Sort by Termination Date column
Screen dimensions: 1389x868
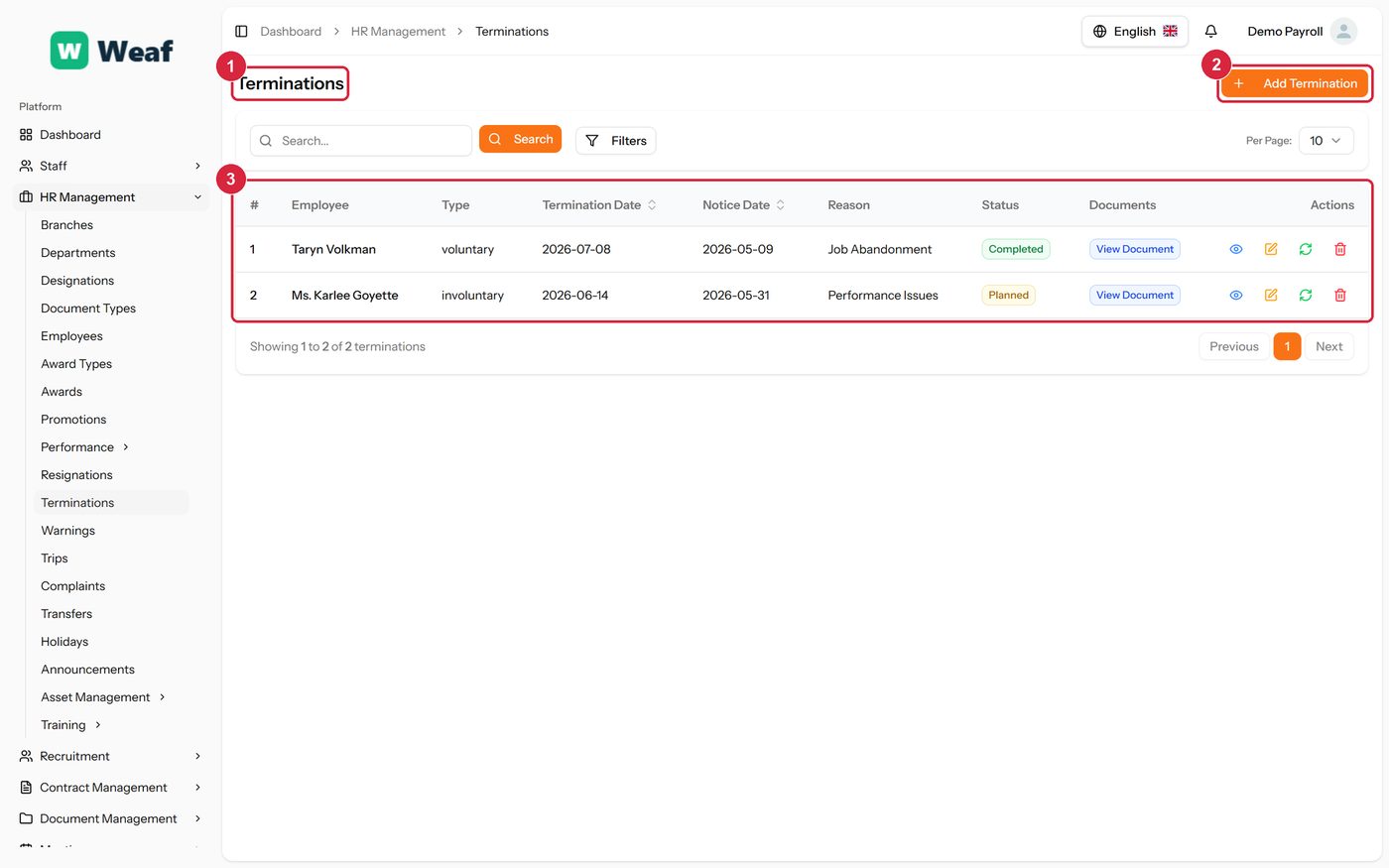[x=599, y=205]
